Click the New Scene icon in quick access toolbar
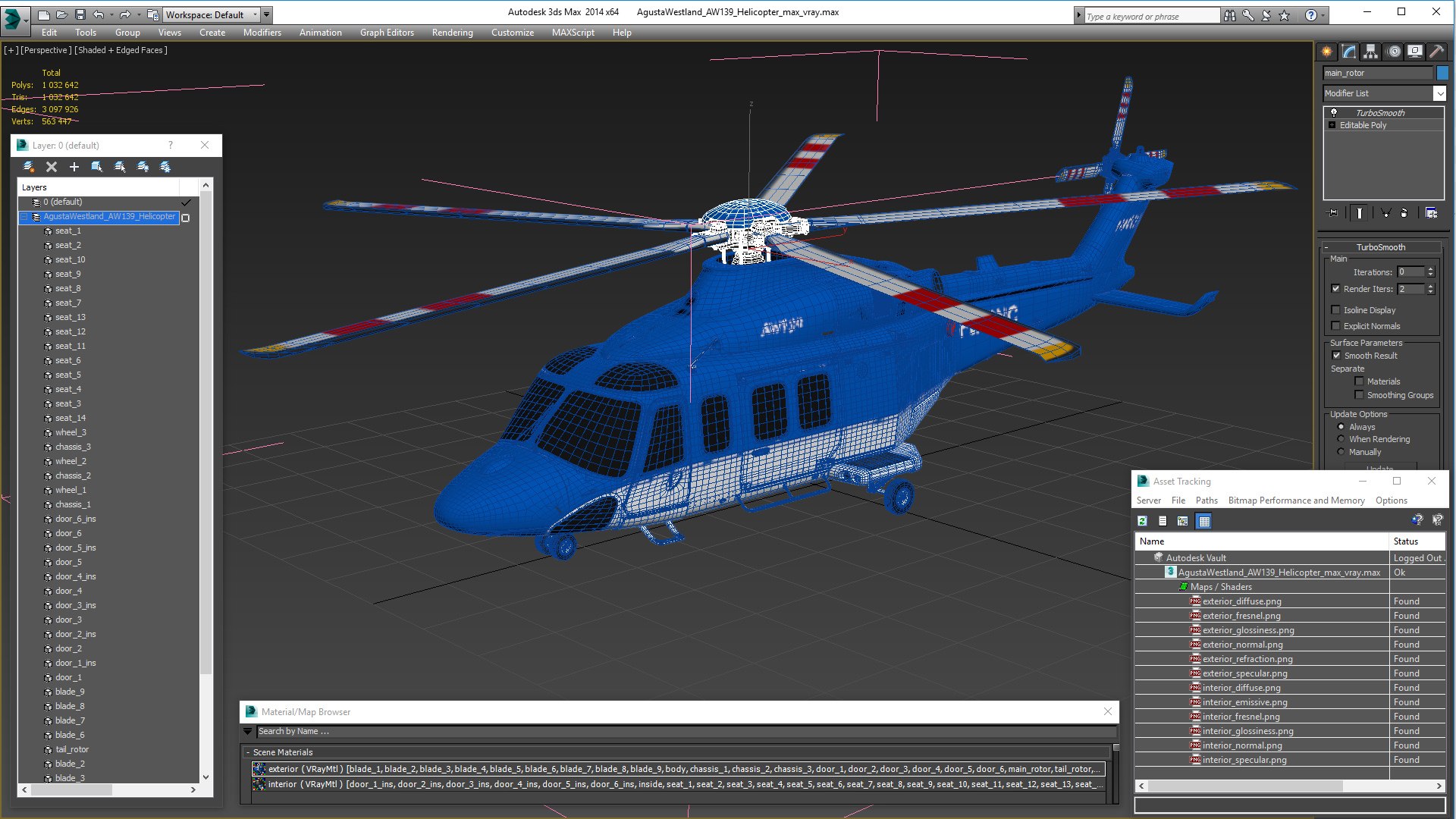Image resolution: width=1456 pixels, height=819 pixels. click(x=43, y=14)
